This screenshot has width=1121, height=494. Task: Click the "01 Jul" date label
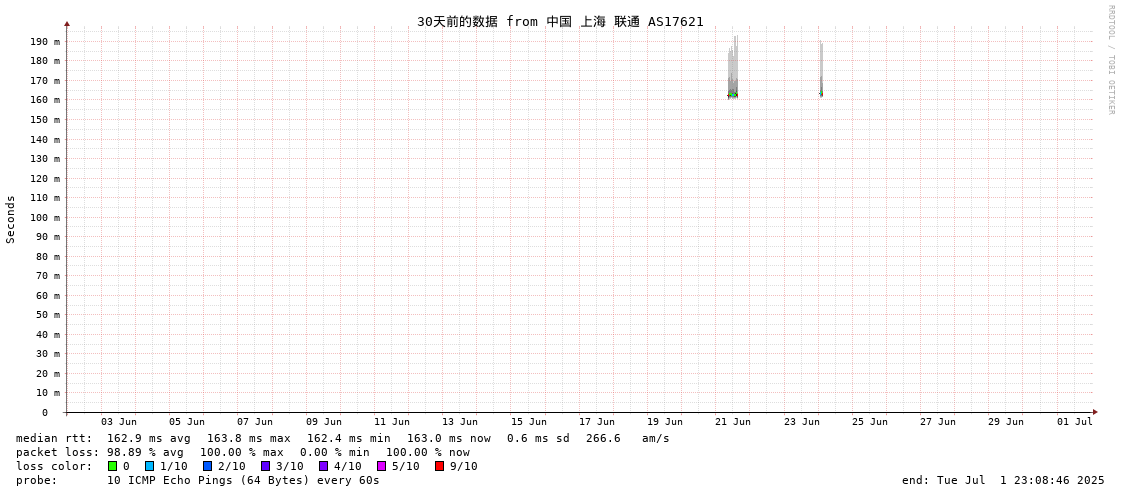pos(1075,422)
